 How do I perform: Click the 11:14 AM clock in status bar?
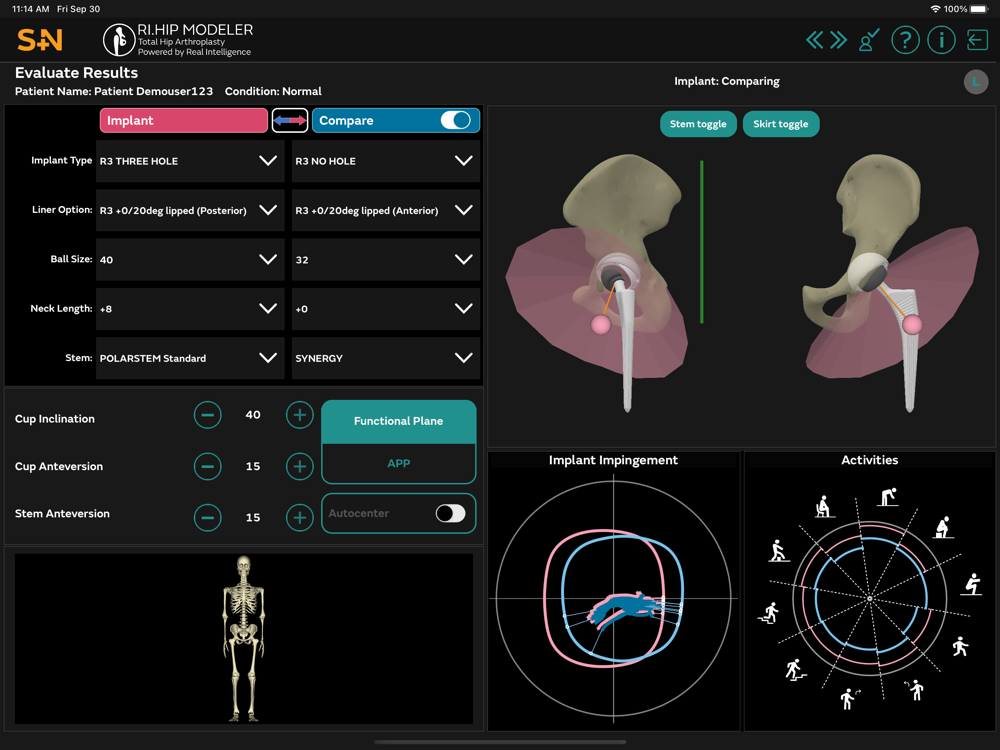point(31,9)
